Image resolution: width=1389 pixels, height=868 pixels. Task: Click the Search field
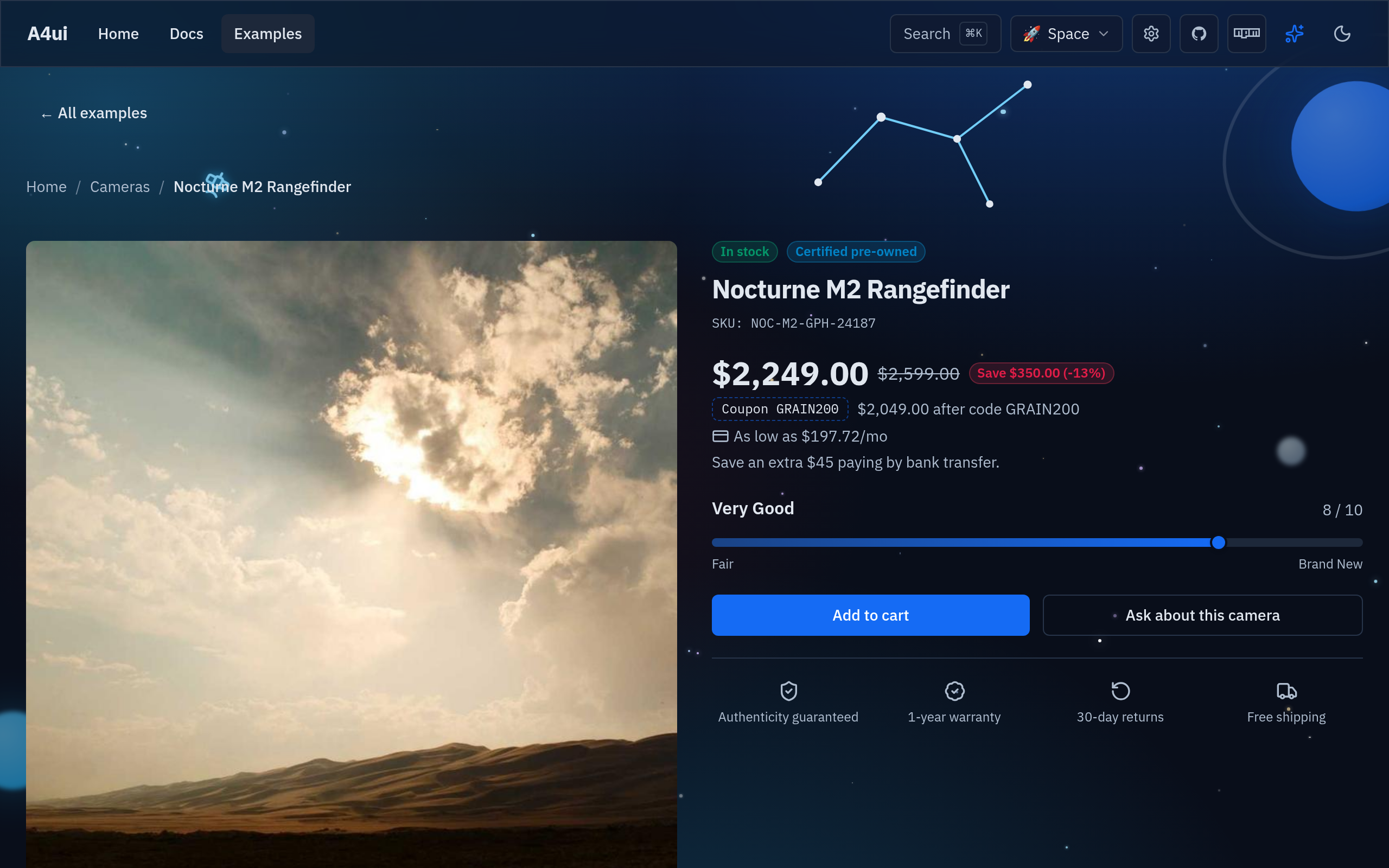[945, 34]
